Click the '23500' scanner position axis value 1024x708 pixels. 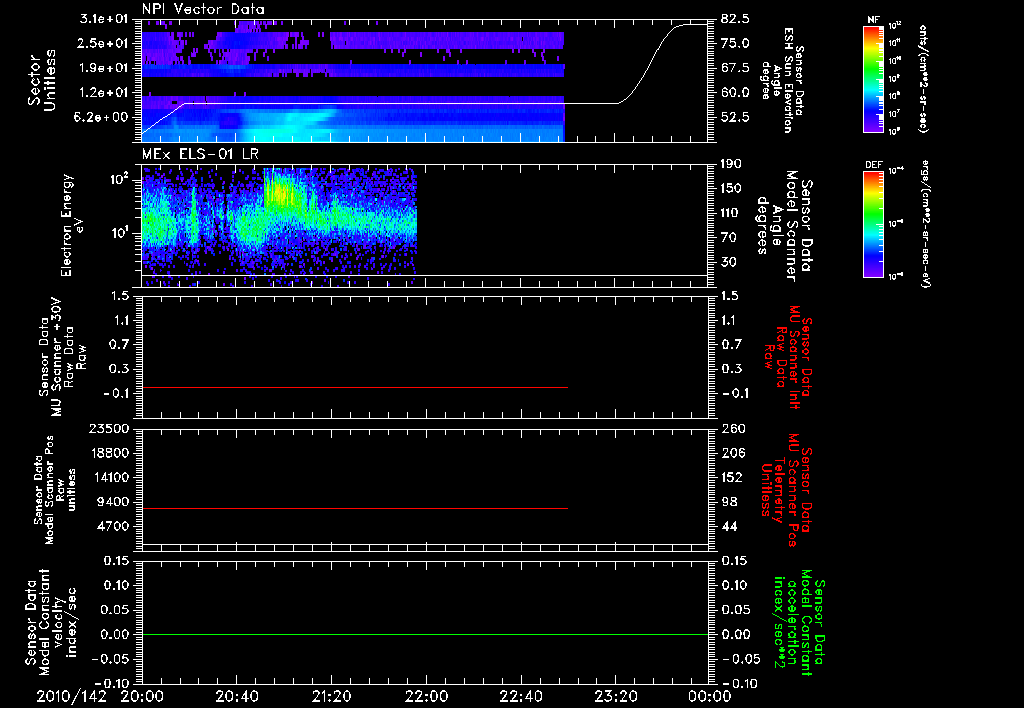pos(110,429)
